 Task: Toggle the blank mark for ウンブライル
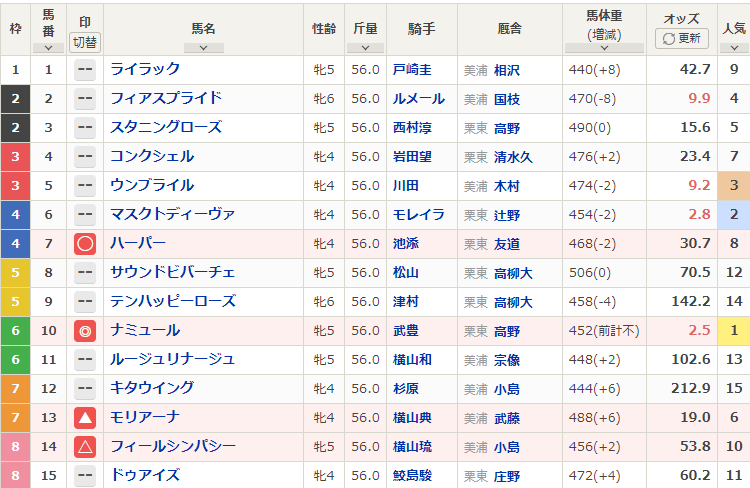tap(85, 186)
